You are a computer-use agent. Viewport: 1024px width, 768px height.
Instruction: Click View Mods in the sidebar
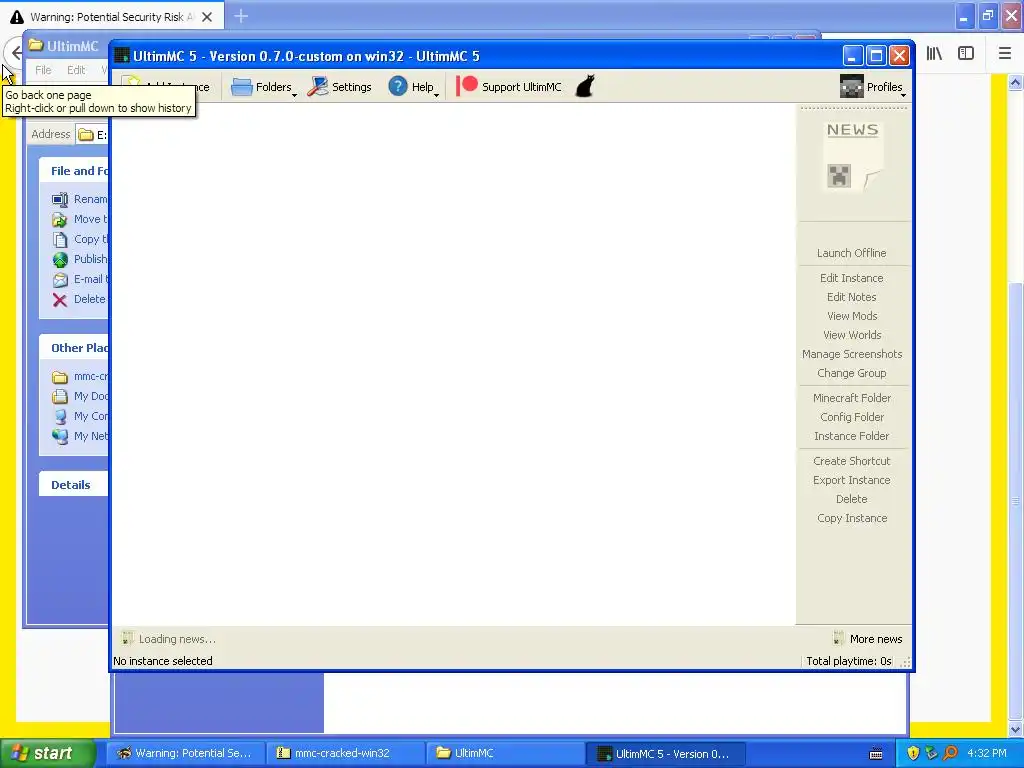852,316
